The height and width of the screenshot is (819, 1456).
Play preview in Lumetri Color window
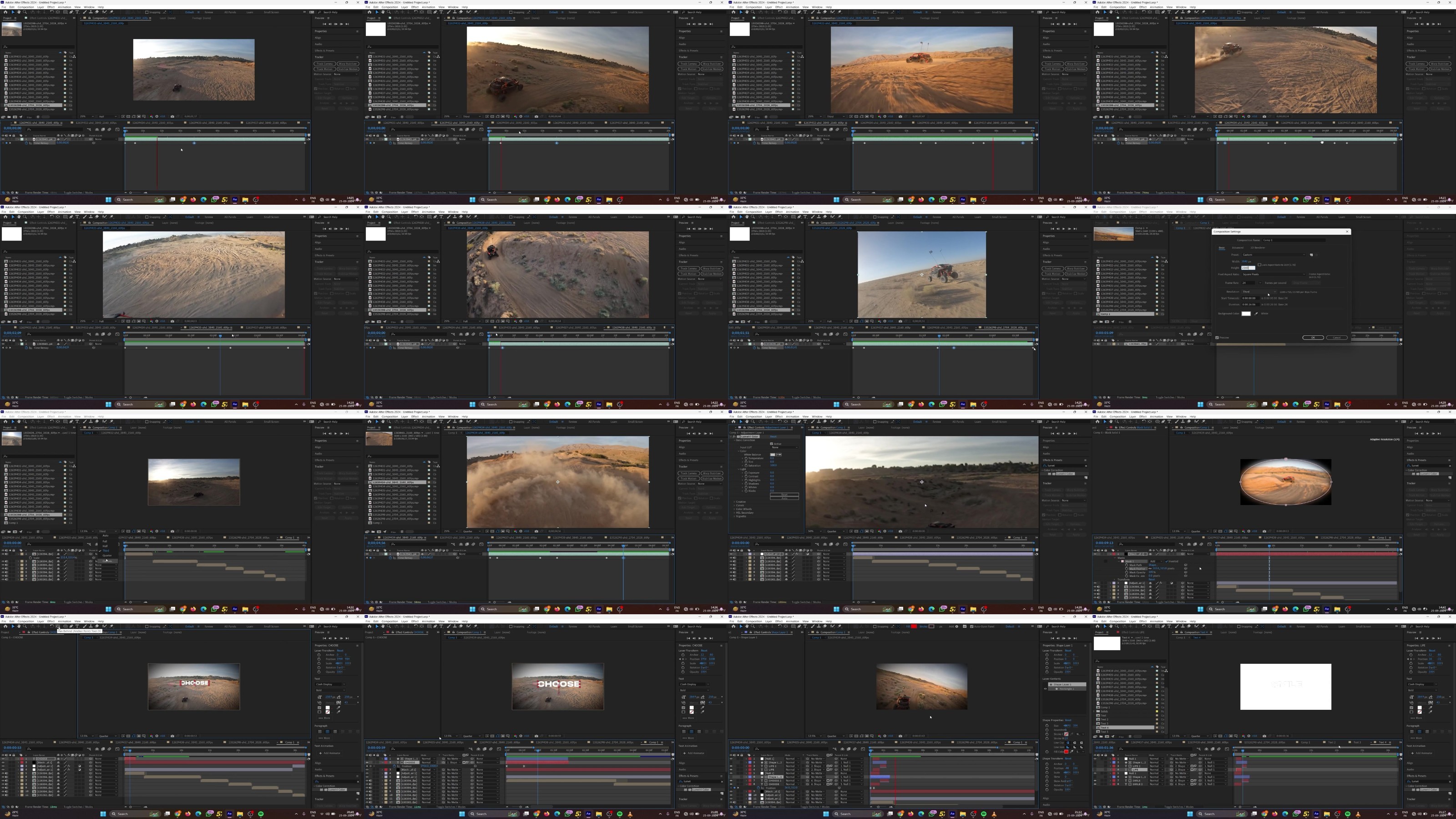tap(1064, 434)
